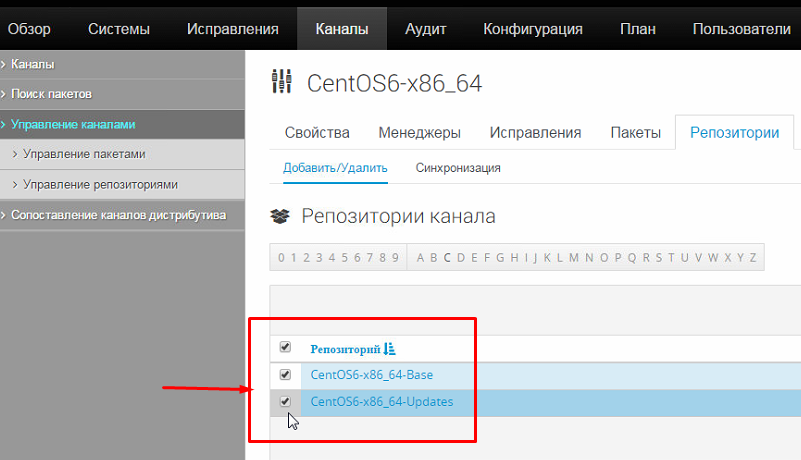Open the CentOS6-x86_64-Base repository link
Image resolution: width=801 pixels, height=460 pixels.
point(371,375)
